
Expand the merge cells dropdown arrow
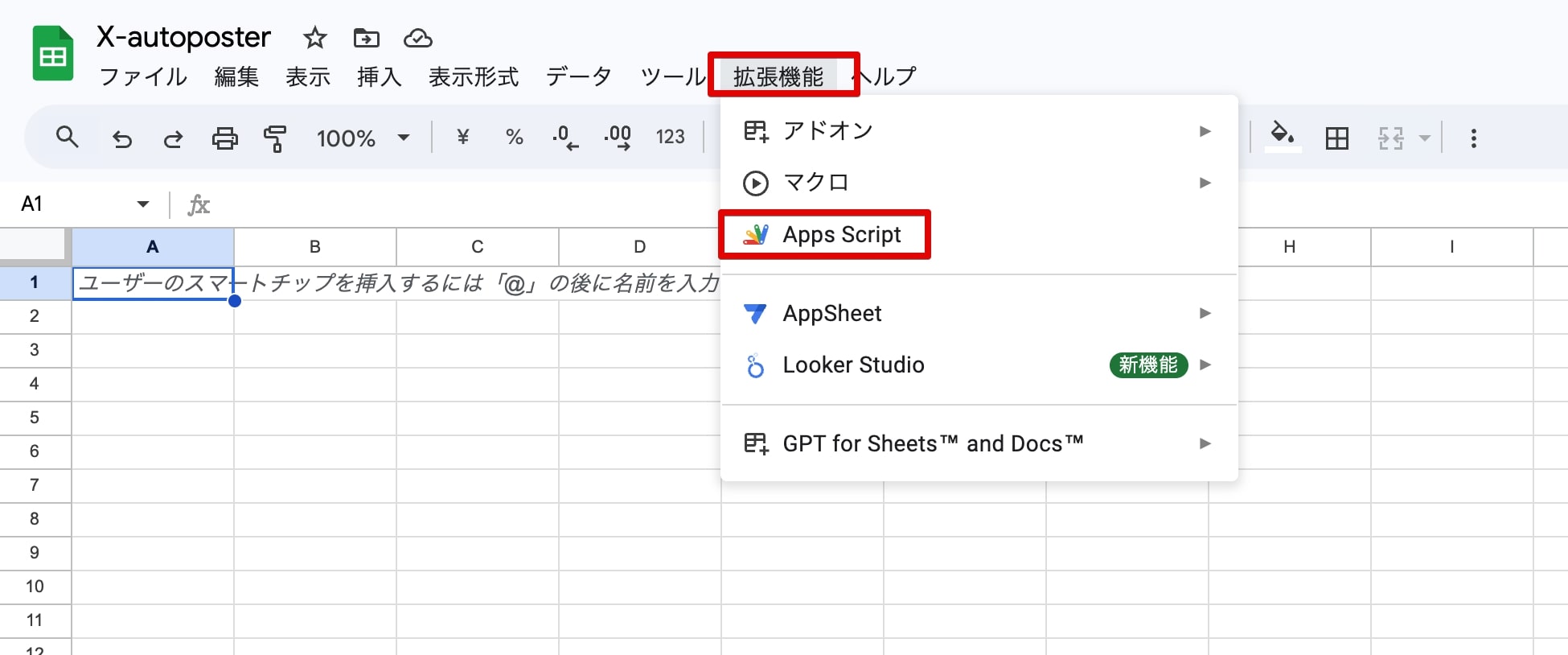pos(1424,138)
